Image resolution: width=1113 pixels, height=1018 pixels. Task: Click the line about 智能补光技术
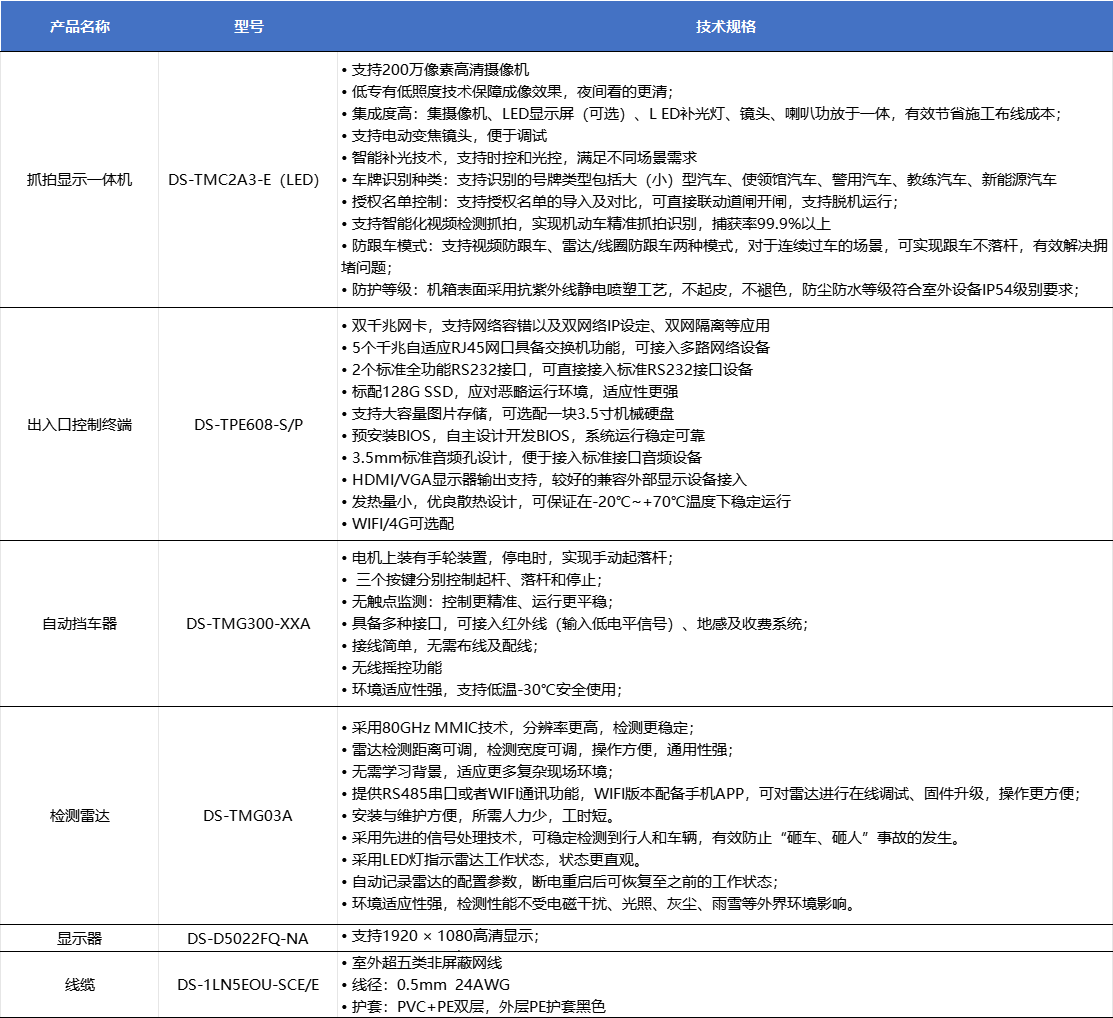(519, 158)
